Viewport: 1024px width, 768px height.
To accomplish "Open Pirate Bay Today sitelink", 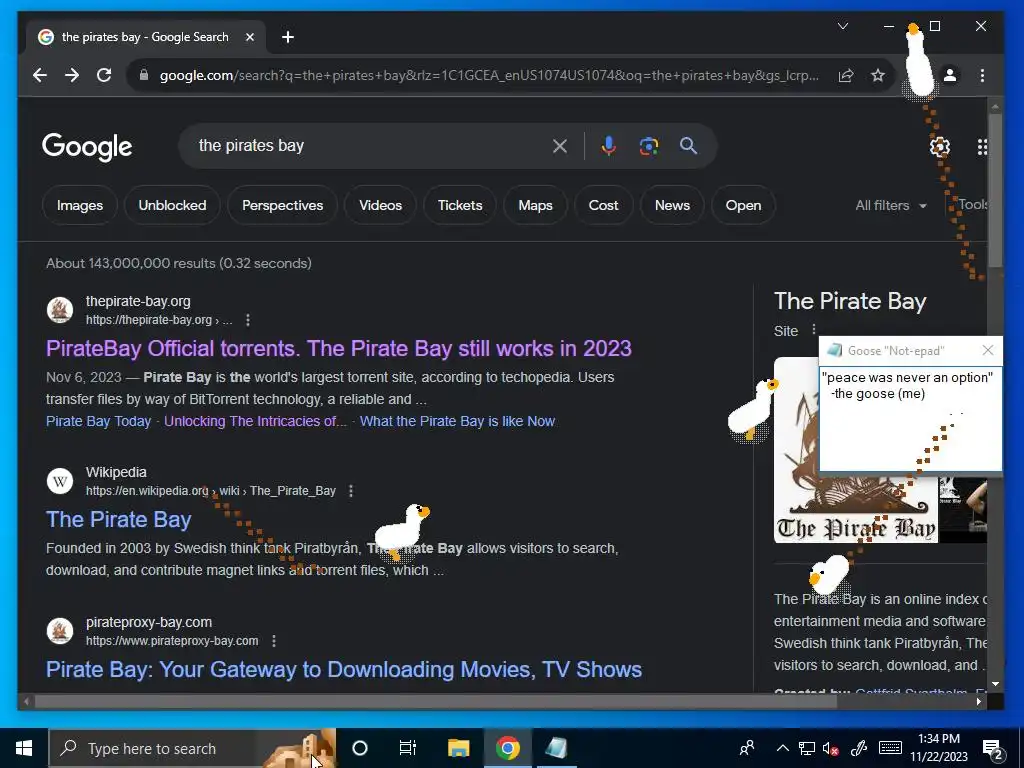I will pos(99,421).
